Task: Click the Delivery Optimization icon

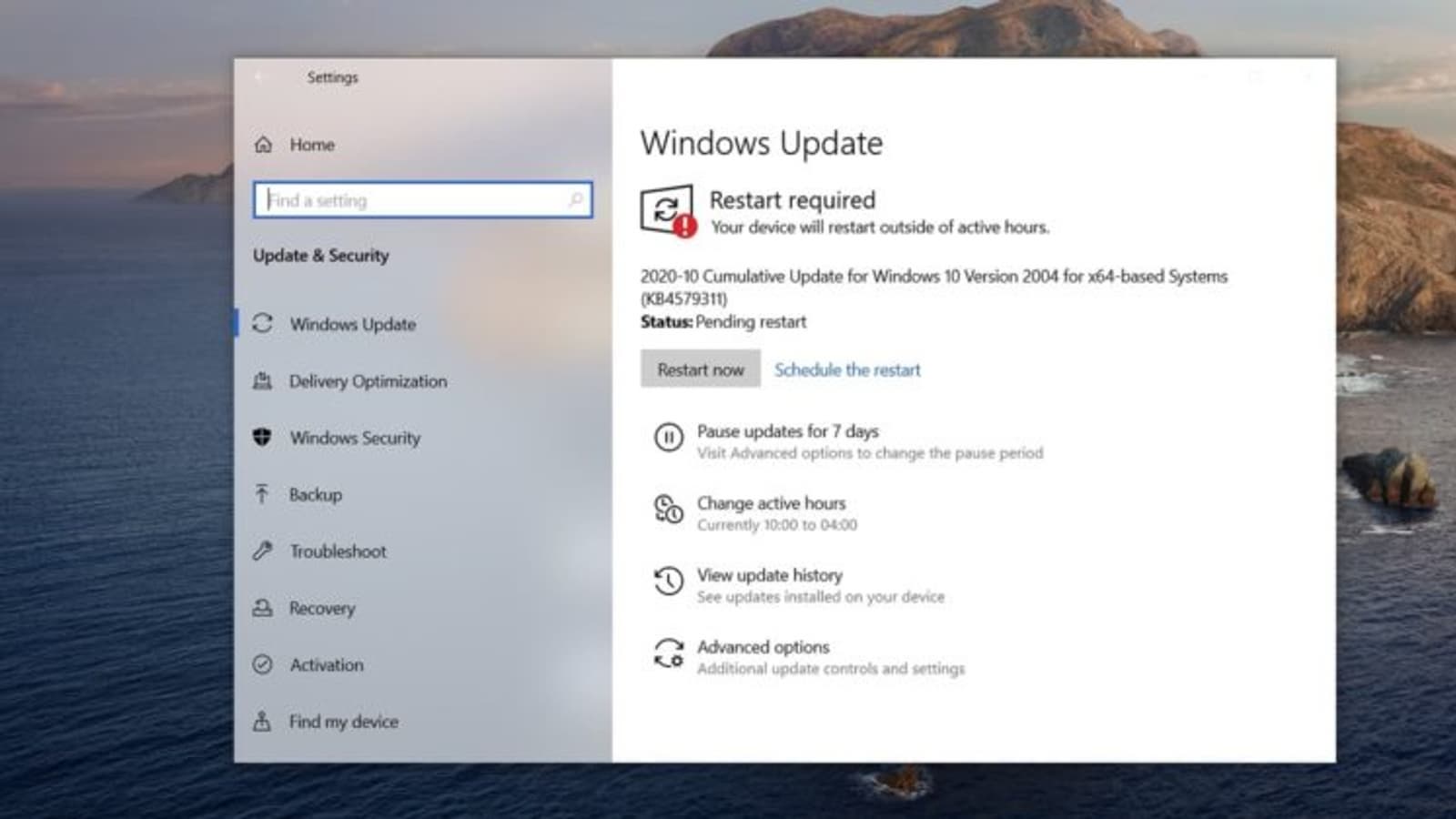Action: click(262, 380)
